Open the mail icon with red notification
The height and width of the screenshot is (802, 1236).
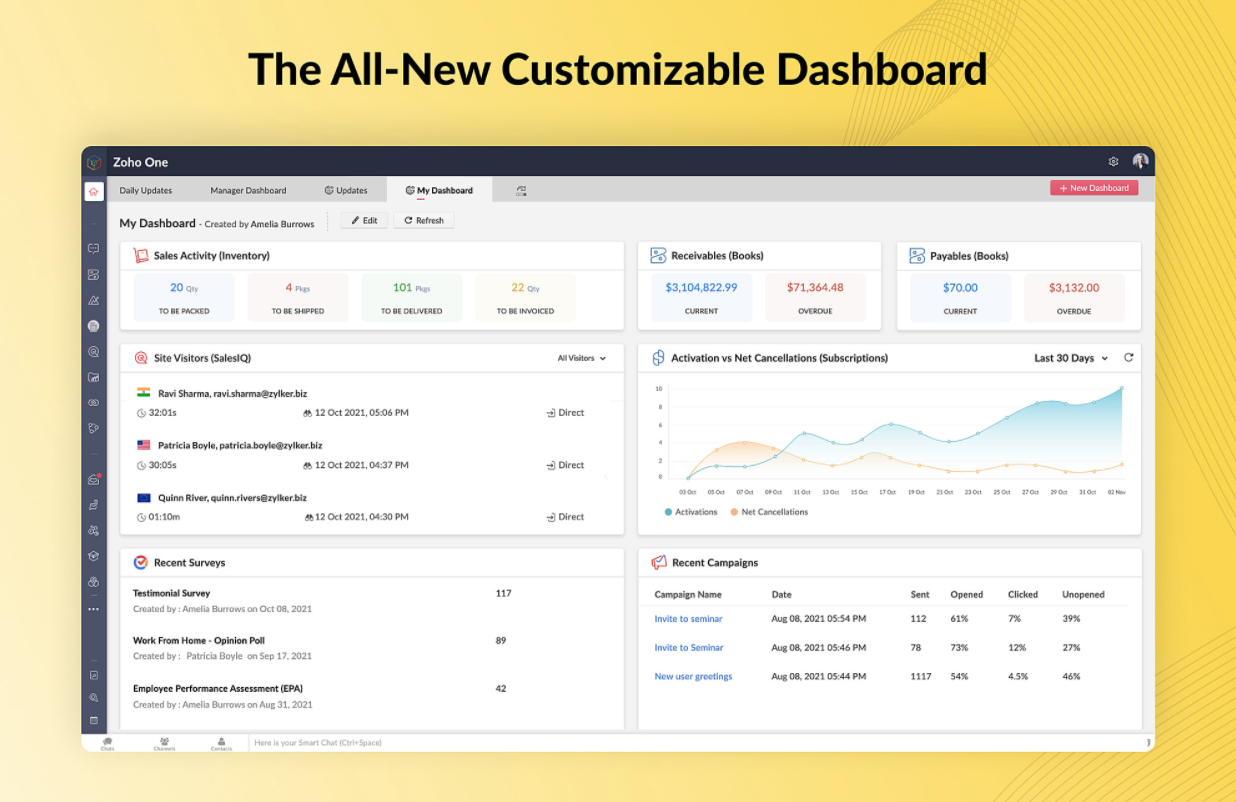click(x=94, y=480)
